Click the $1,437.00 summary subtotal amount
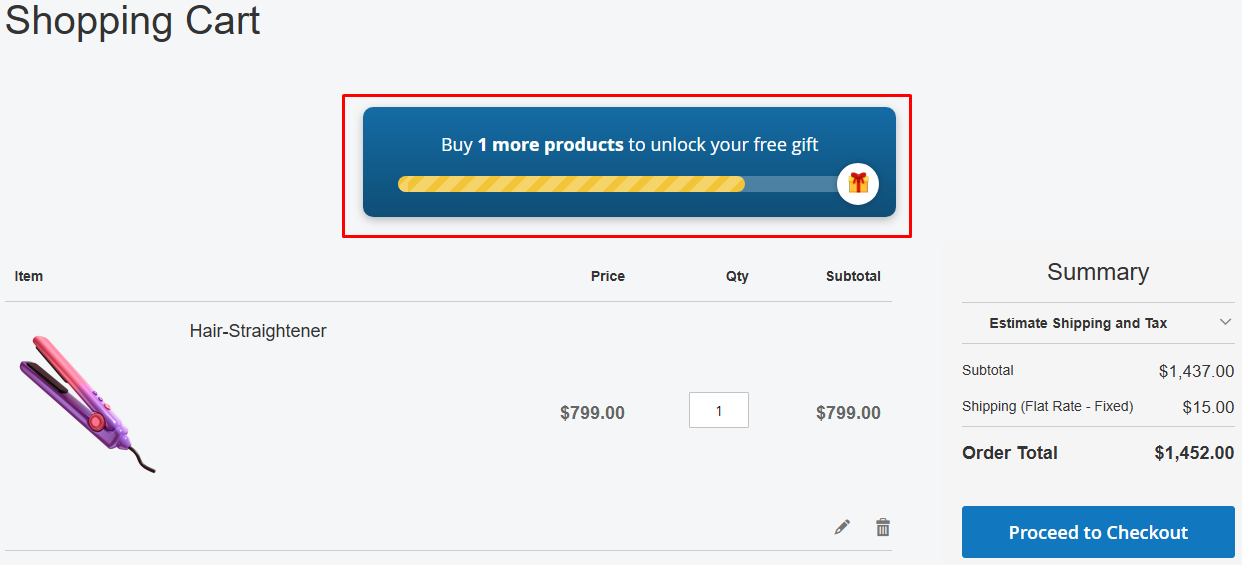Viewport: 1242px width, 565px height. point(1196,371)
